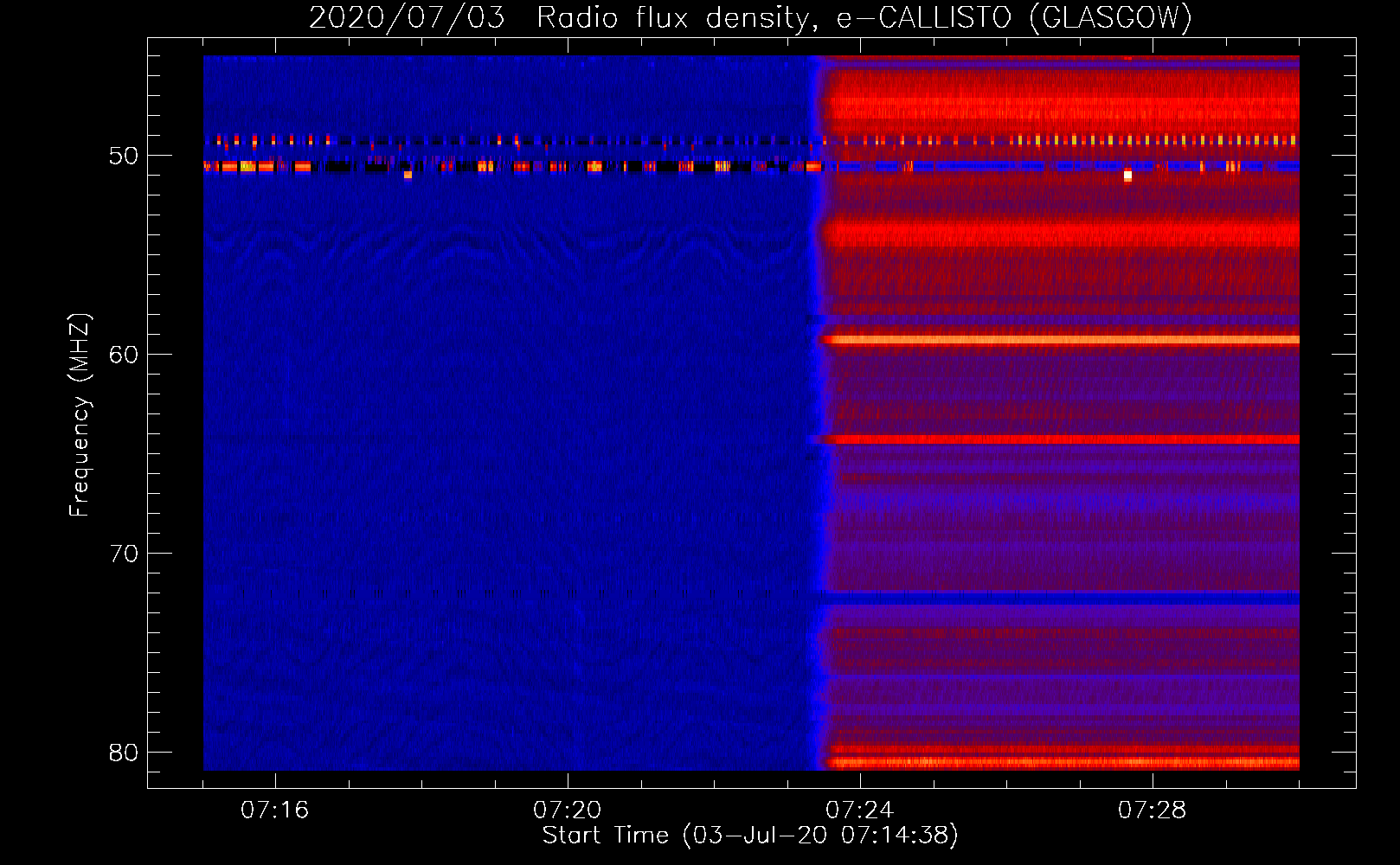Click the white spot just below 51 MHz
Viewport: 1400px width, 865px height.
[1127, 176]
